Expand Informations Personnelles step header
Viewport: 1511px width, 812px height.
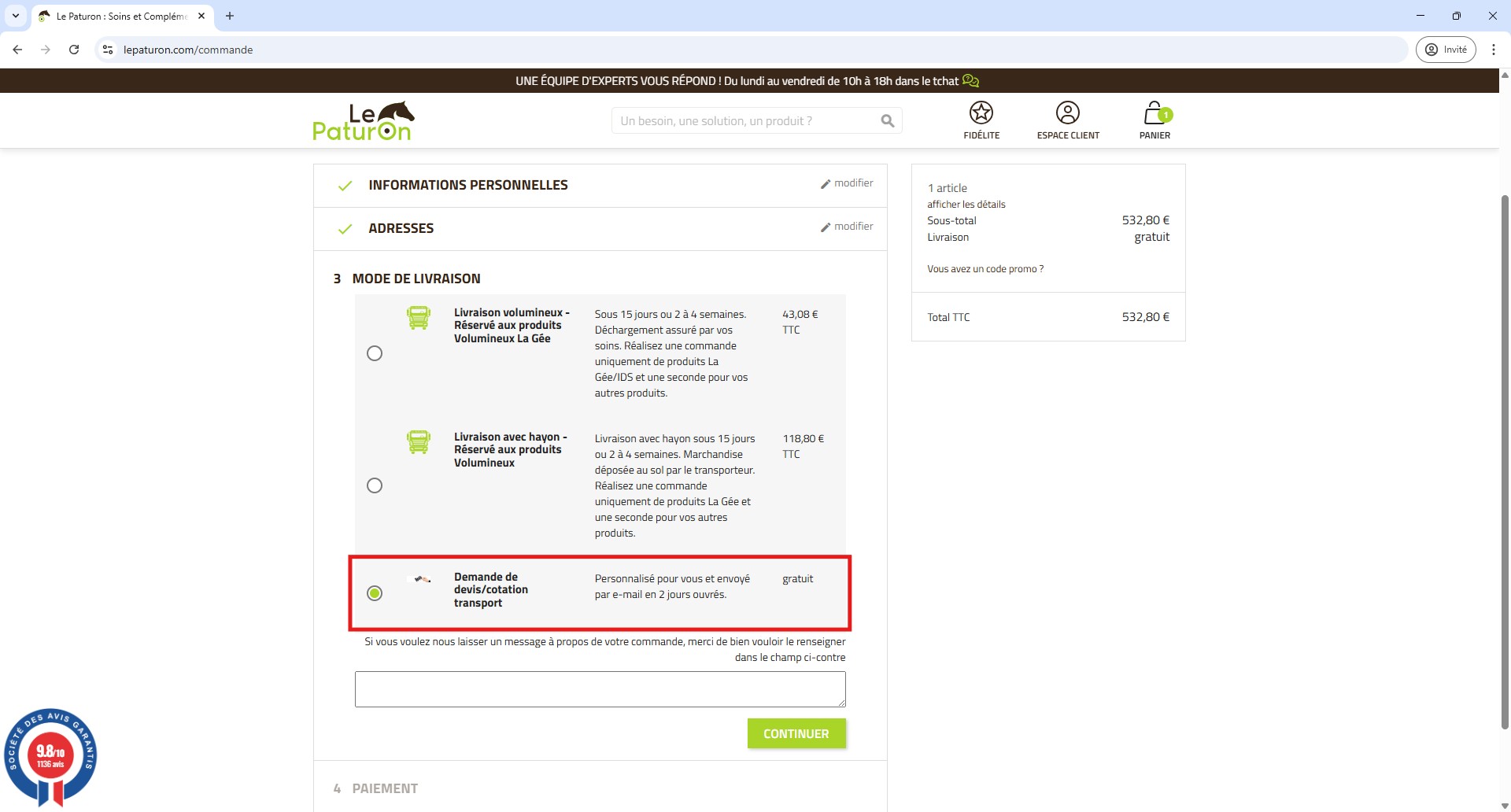467,185
